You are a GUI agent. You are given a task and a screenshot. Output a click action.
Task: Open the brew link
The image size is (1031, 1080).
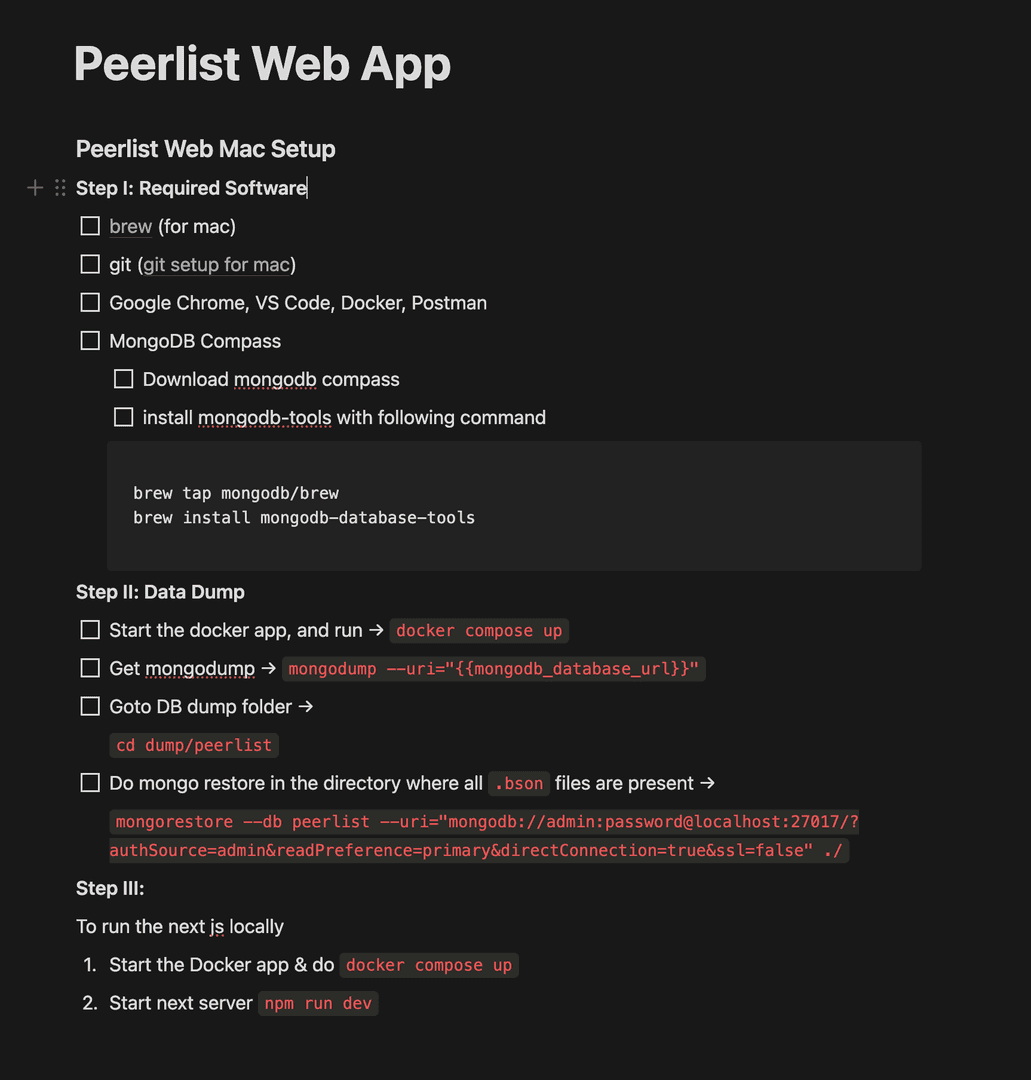click(x=130, y=227)
